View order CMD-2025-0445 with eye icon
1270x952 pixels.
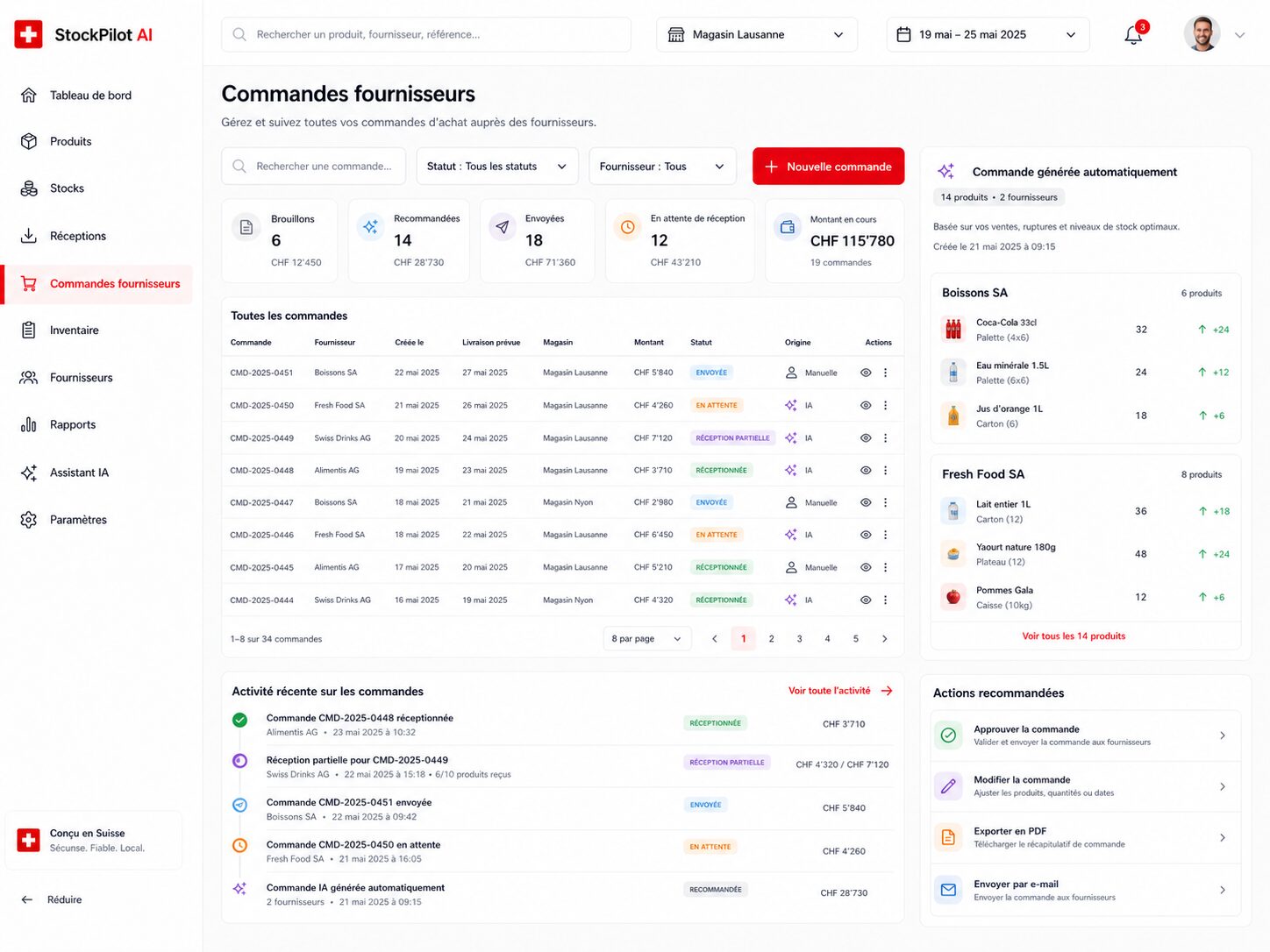click(x=866, y=567)
